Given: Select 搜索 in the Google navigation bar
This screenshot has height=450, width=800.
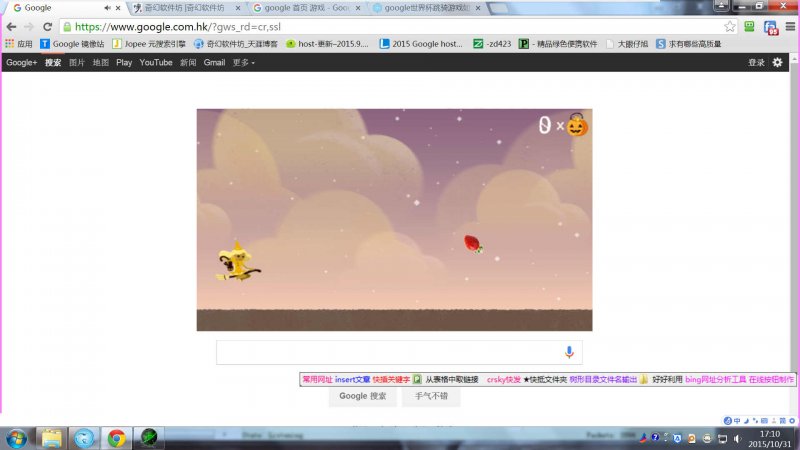Looking at the screenshot, I should [x=53, y=62].
